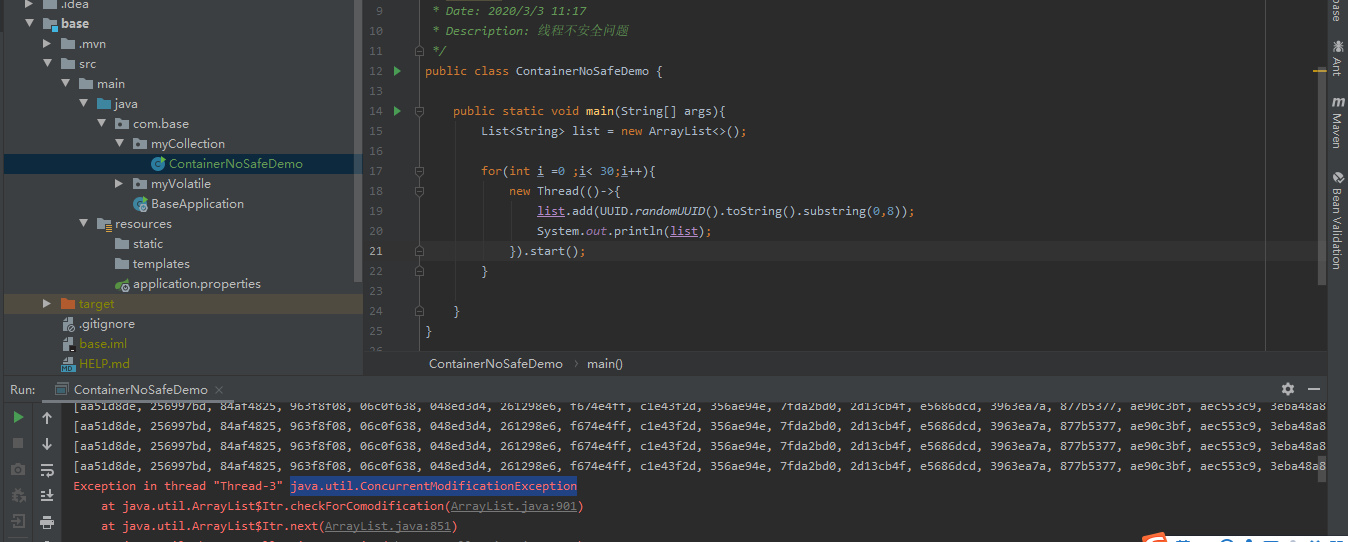Click the Up the Stack Trace arrow

click(x=47, y=417)
